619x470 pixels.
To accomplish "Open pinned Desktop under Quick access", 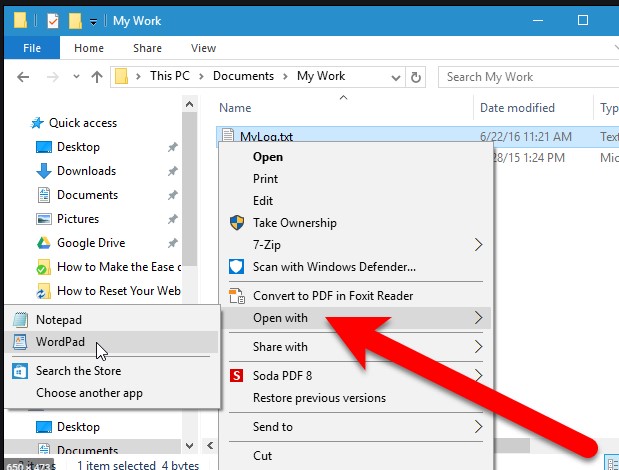I will (78, 147).
